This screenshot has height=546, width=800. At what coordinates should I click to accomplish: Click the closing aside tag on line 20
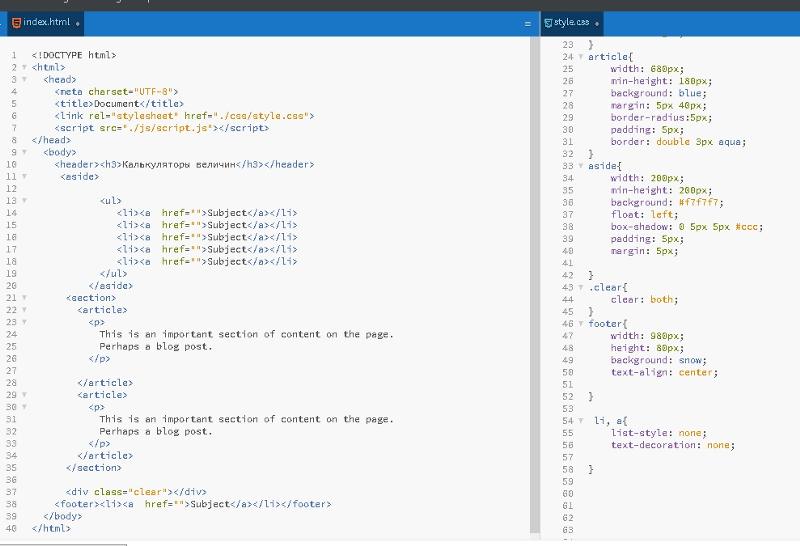tap(110, 286)
